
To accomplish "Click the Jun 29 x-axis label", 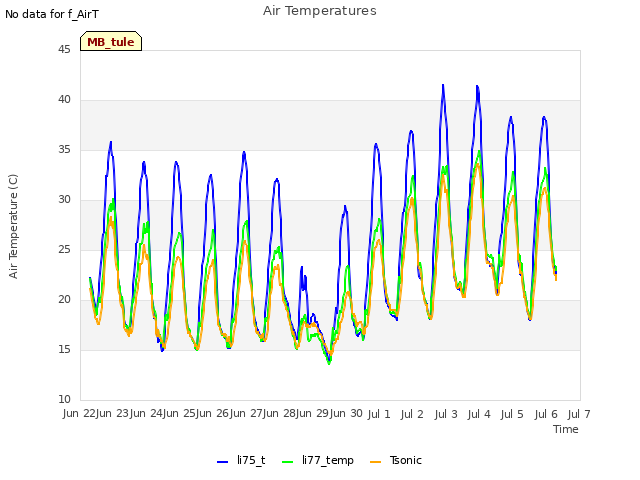I will (313, 413).
